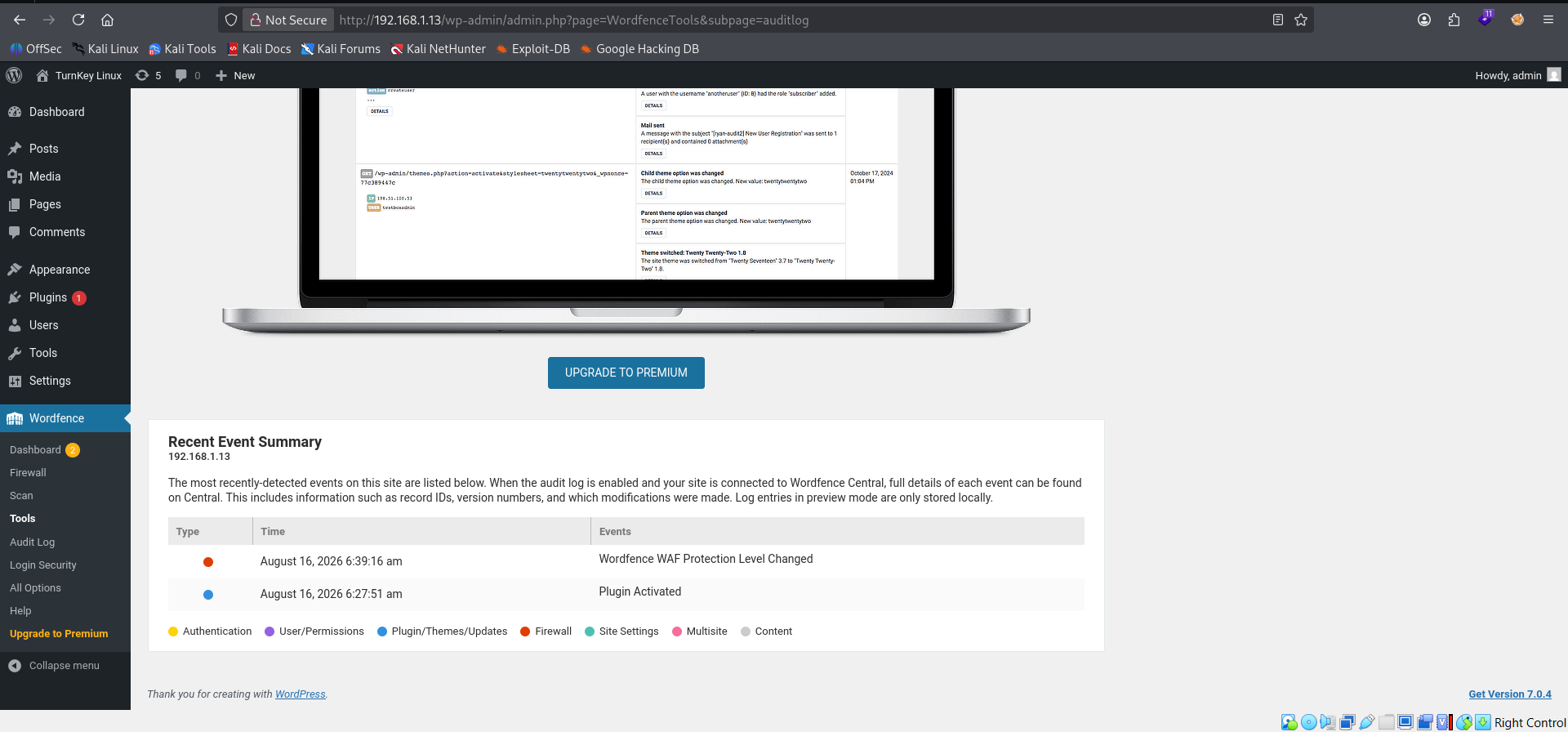Viewport: 1568px width, 732px height.
Task: Open Wordfence Firewall submenu item
Action: tap(28, 473)
